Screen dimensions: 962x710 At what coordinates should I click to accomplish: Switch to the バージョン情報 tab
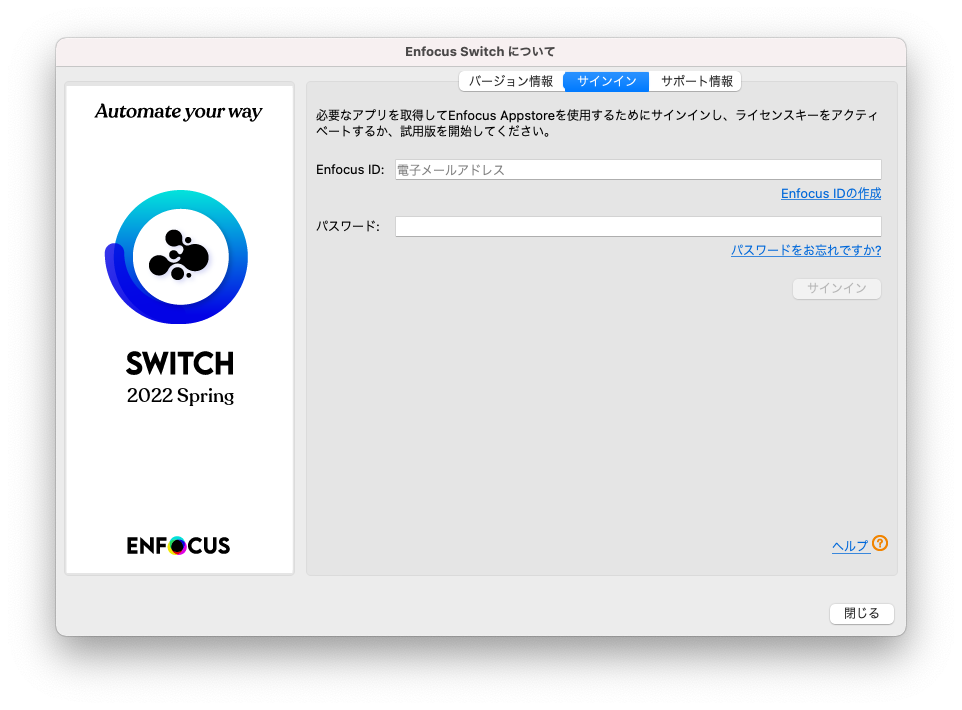pos(511,81)
